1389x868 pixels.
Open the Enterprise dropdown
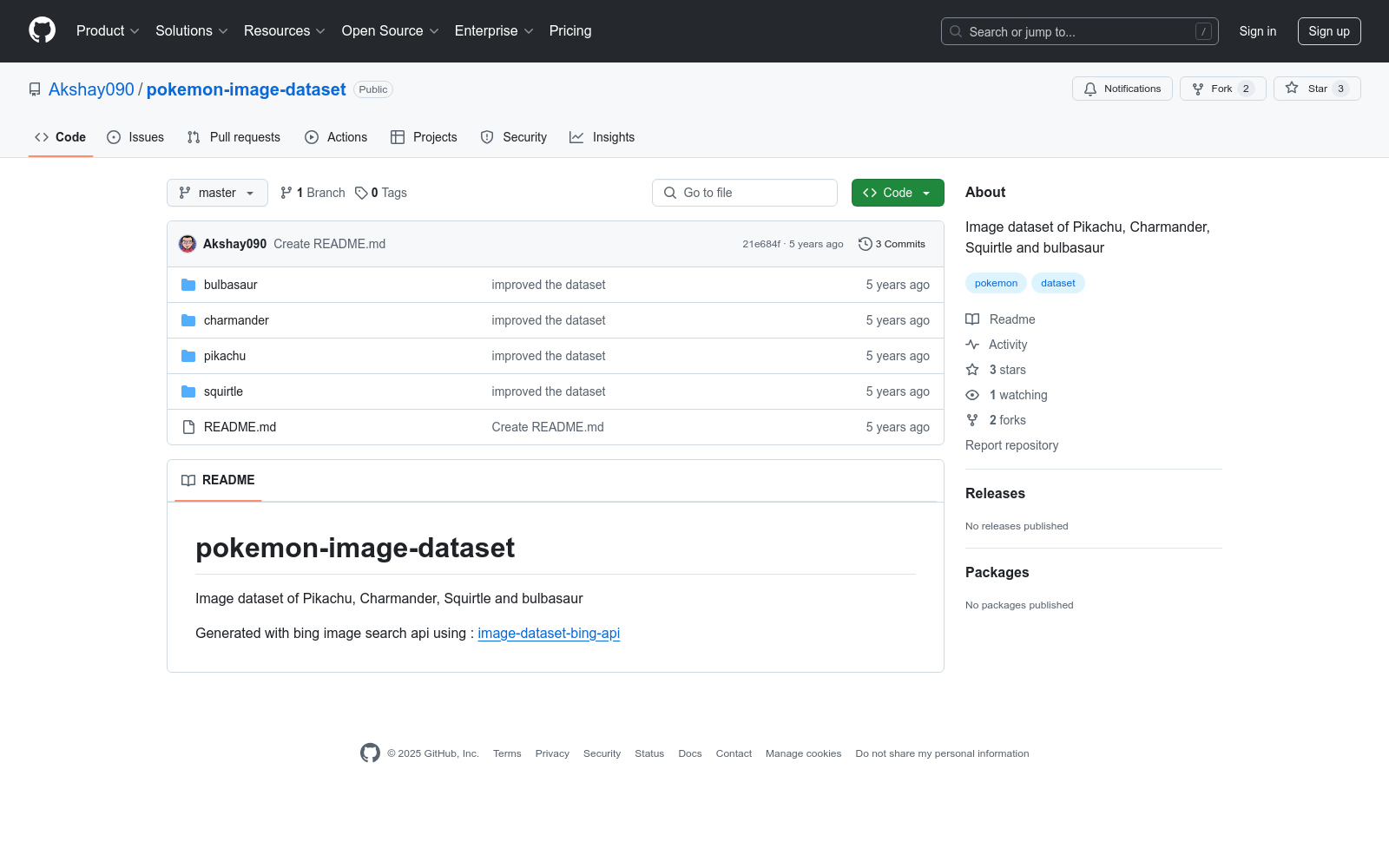pyautogui.click(x=494, y=31)
